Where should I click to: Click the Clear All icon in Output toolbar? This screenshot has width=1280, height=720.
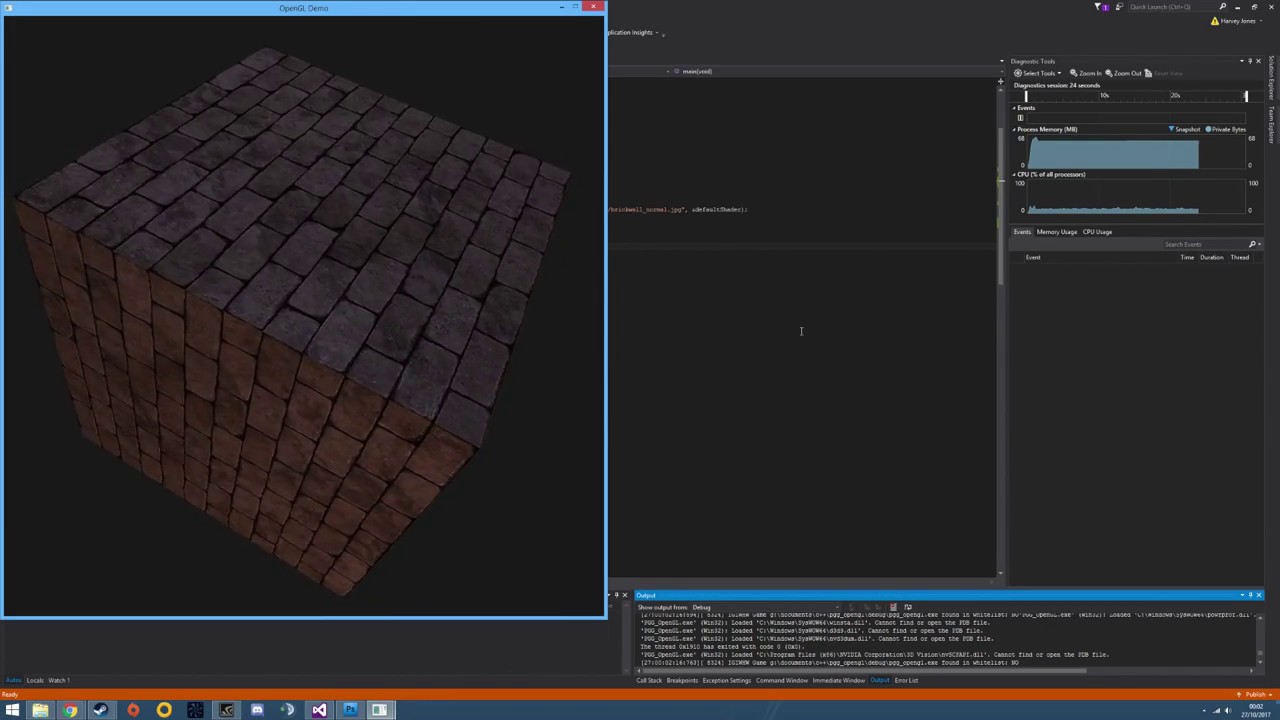893,607
